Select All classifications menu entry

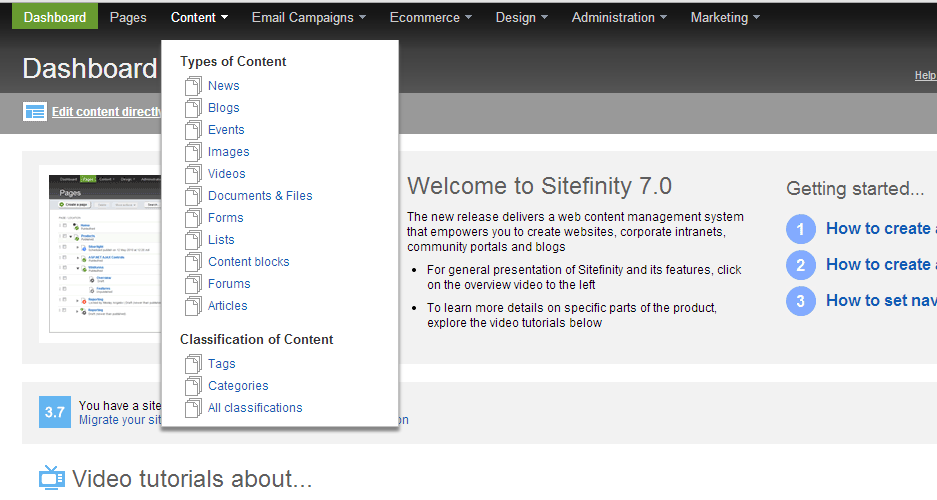(x=255, y=408)
